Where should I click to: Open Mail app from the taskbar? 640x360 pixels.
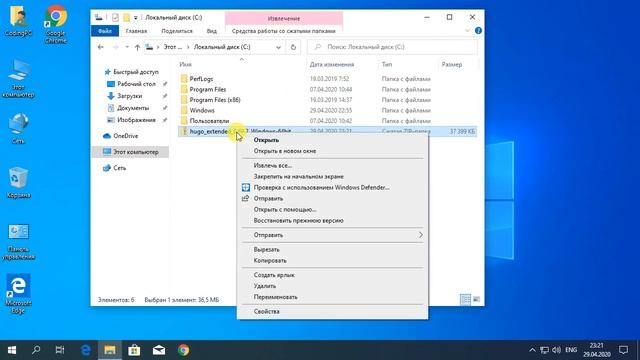[x=159, y=350]
